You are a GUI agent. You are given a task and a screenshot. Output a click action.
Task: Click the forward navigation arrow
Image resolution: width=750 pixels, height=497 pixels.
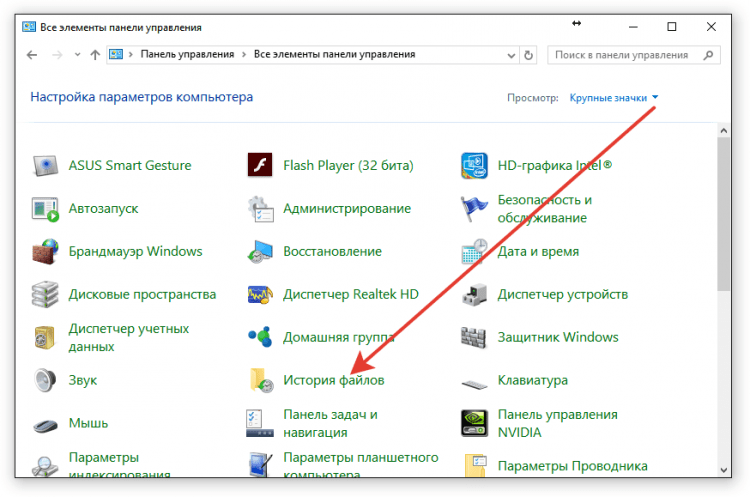point(57,55)
